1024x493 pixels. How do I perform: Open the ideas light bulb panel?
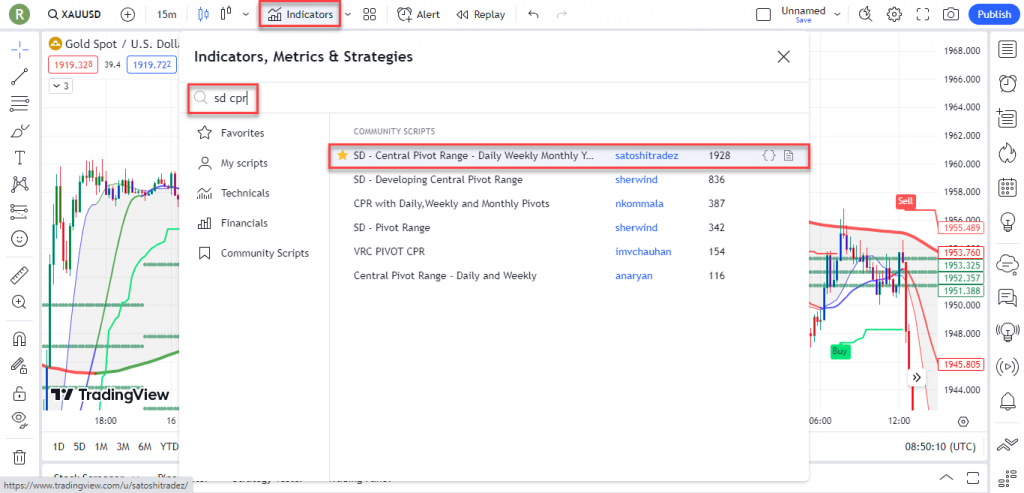[x=1008, y=222]
